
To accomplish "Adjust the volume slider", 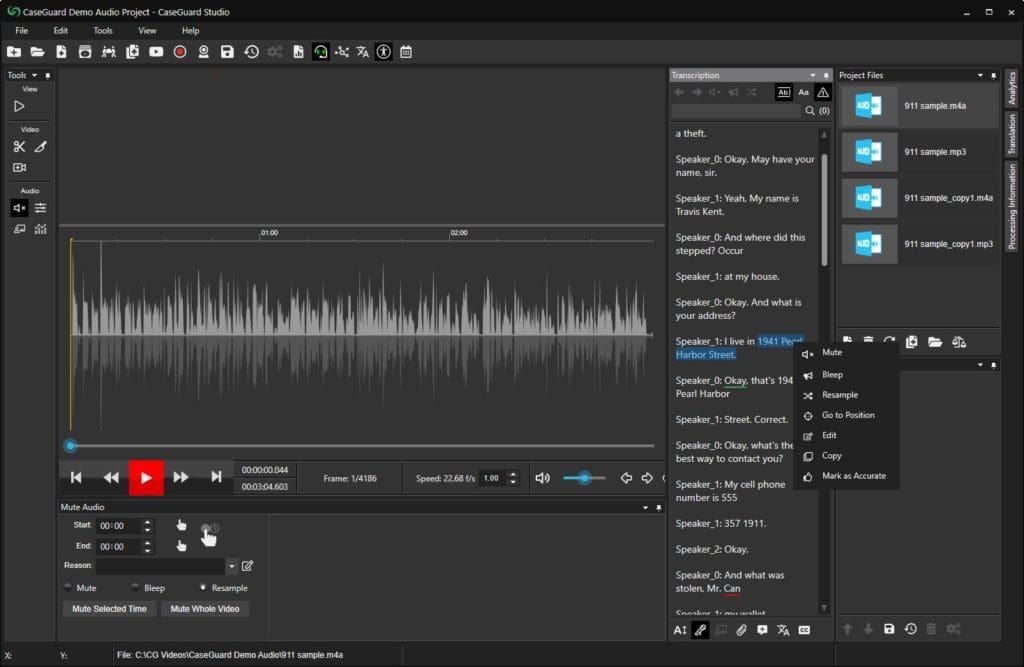I will point(585,478).
